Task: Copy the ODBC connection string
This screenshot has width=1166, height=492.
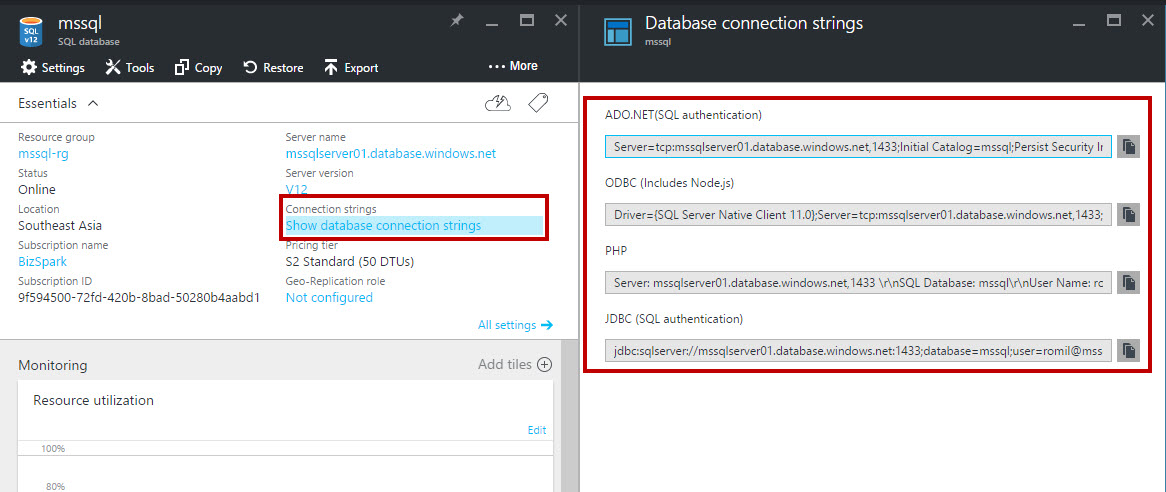Action: tap(1128, 215)
